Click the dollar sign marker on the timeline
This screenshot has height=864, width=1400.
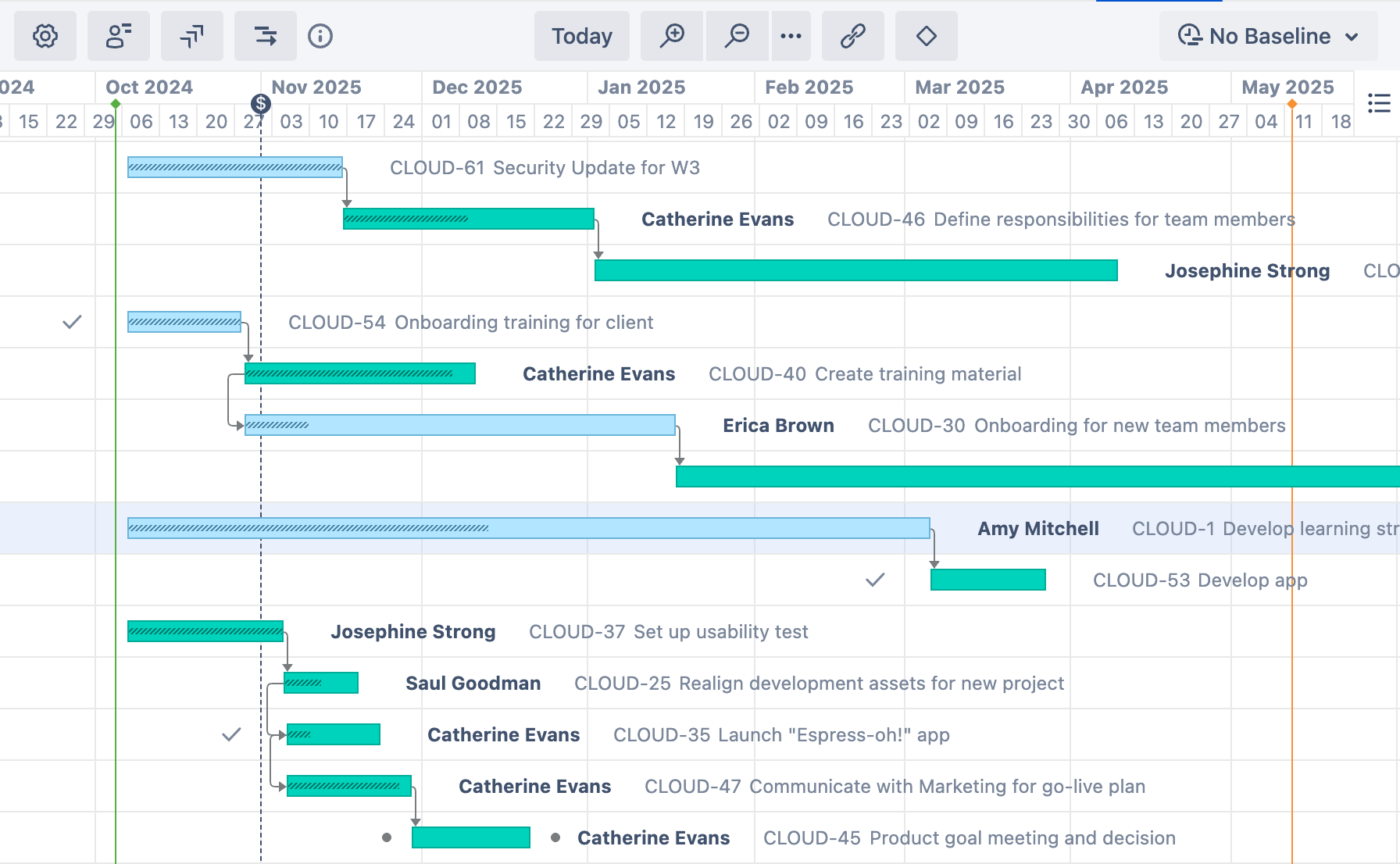(x=260, y=102)
